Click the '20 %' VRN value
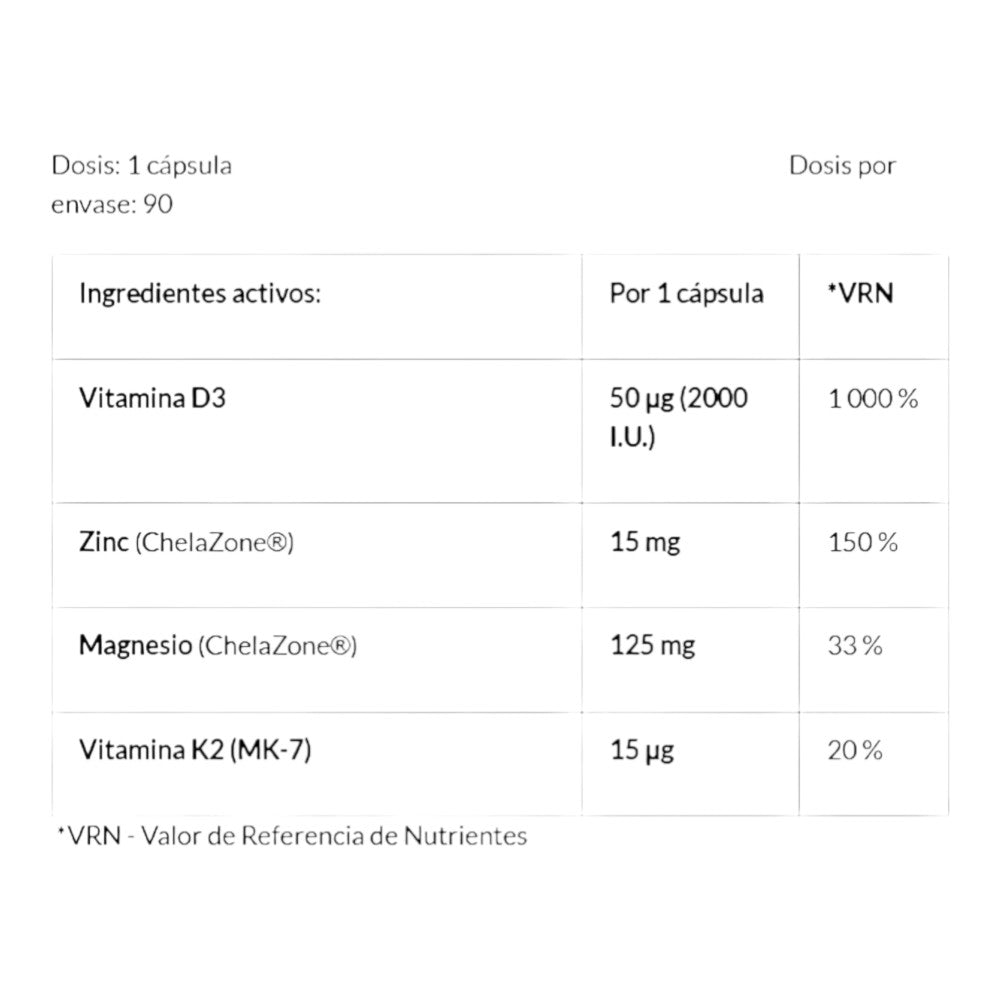Screen dimensions: 1000x1000 [x=855, y=750]
